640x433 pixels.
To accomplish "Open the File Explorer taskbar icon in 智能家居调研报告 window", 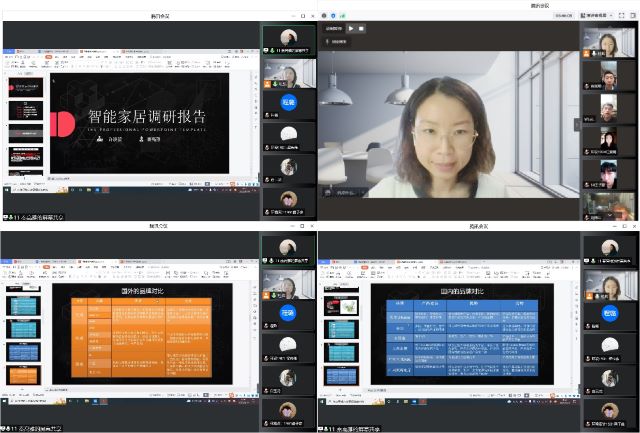I will pos(89,190).
